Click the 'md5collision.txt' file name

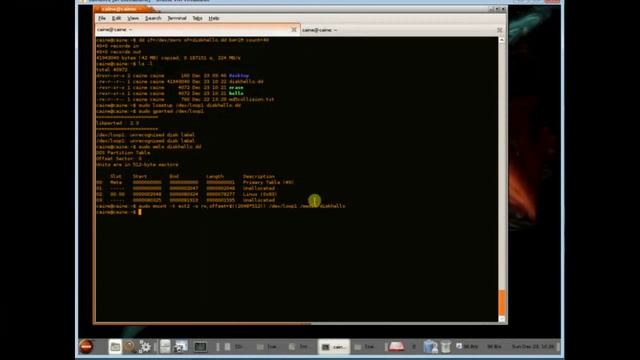coord(251,99)
